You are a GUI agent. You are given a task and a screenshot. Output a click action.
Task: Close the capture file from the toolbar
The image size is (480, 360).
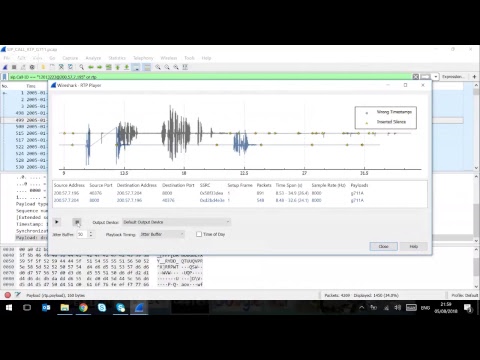click(x=61, y=67)
